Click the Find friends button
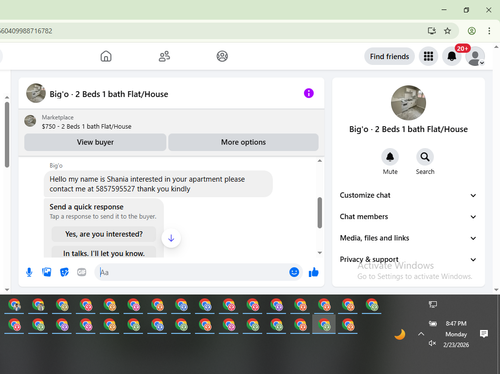500x374 pixels. click(x=389, y=57)
